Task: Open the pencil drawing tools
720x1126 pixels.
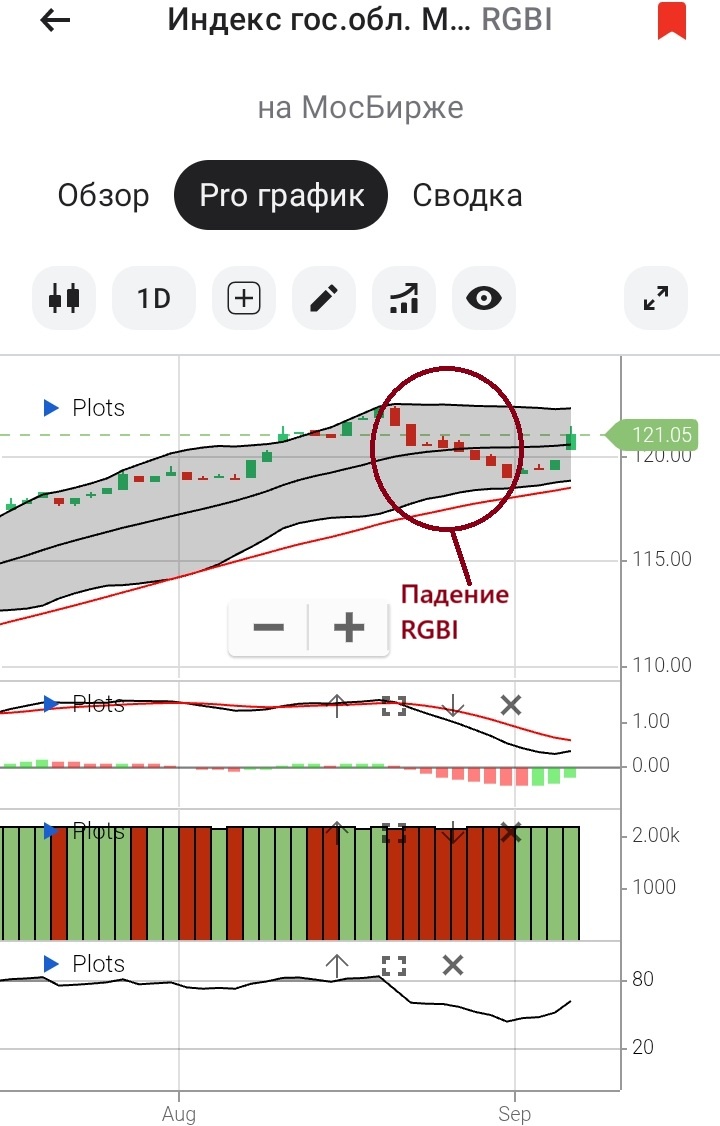Action: (324, 298)
